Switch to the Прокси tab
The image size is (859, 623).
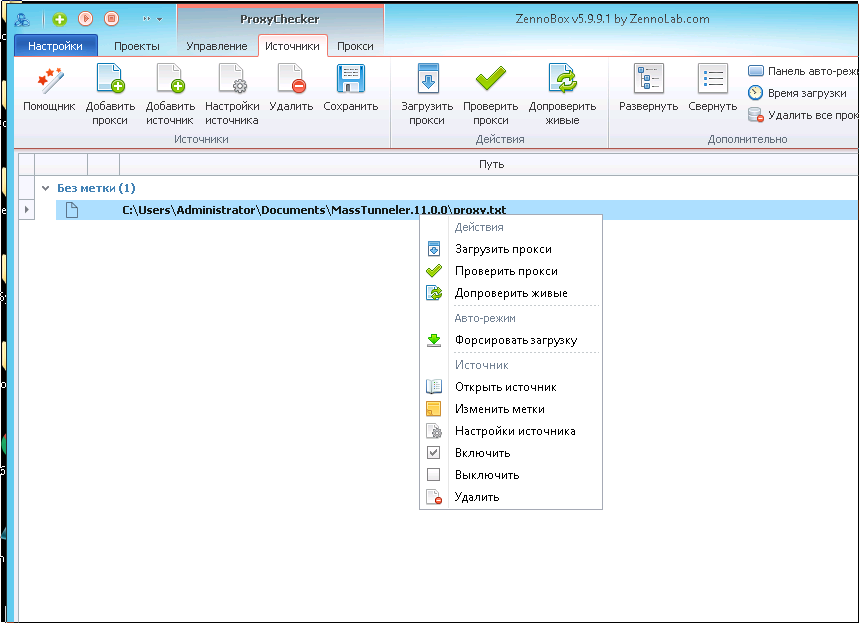coord(355,46)
